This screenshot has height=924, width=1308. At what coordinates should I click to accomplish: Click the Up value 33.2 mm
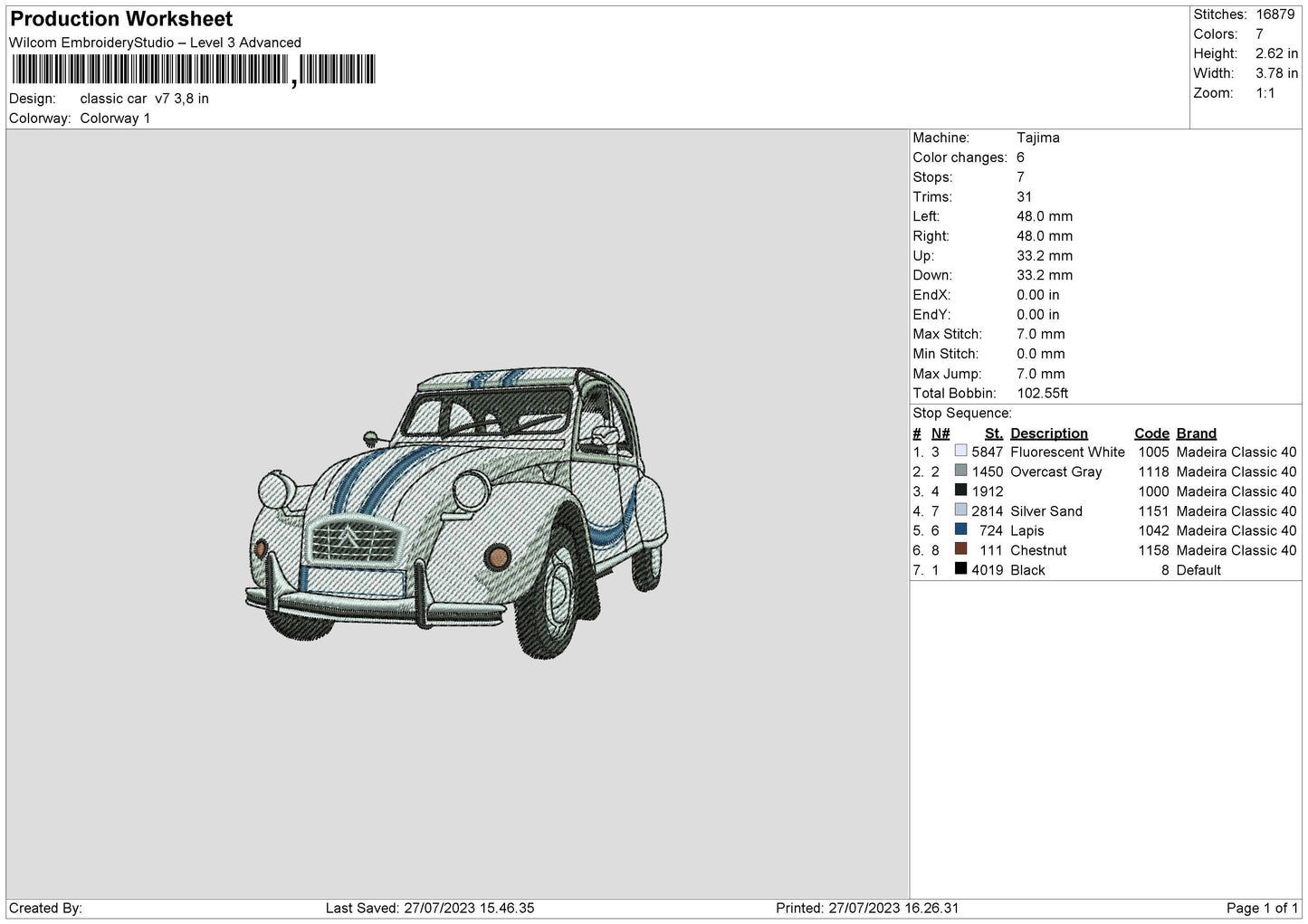pos(1045,256)
